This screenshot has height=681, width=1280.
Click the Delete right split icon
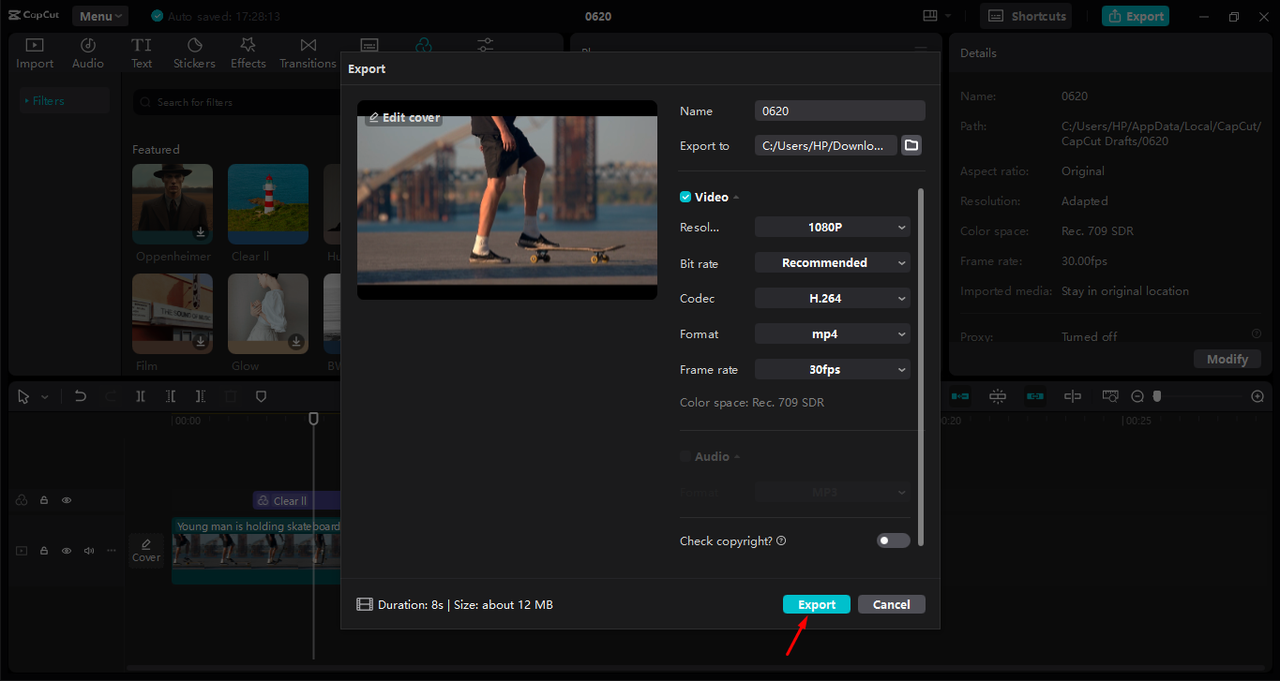(201, 397)
